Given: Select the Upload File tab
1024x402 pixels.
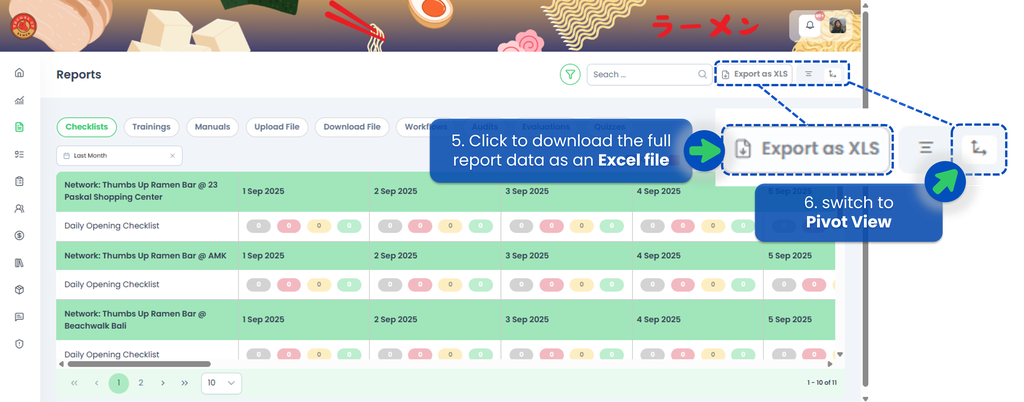Looking at the screenshot, I should 277,127.
